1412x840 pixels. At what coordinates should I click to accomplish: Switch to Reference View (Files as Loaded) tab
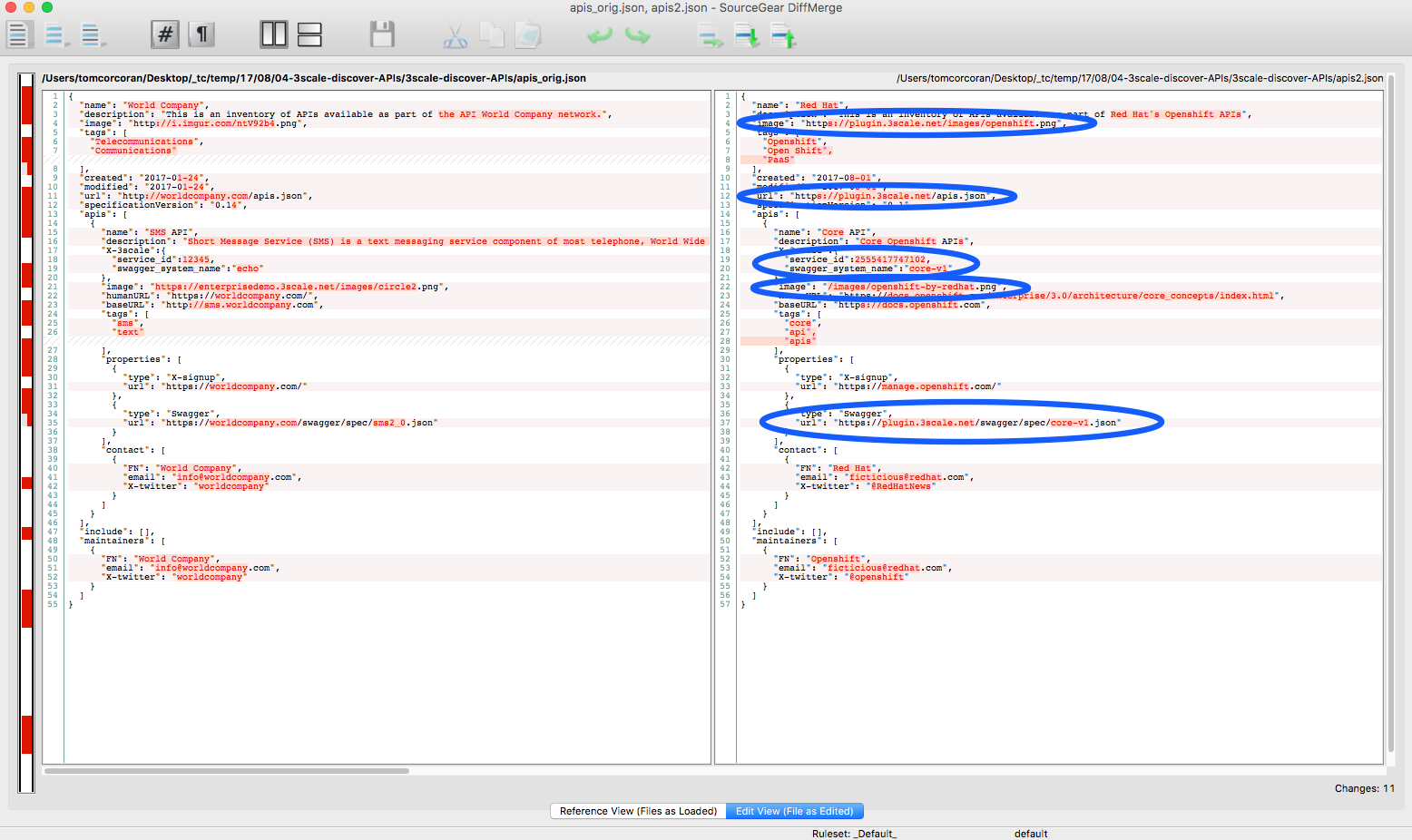pos(638,811)
